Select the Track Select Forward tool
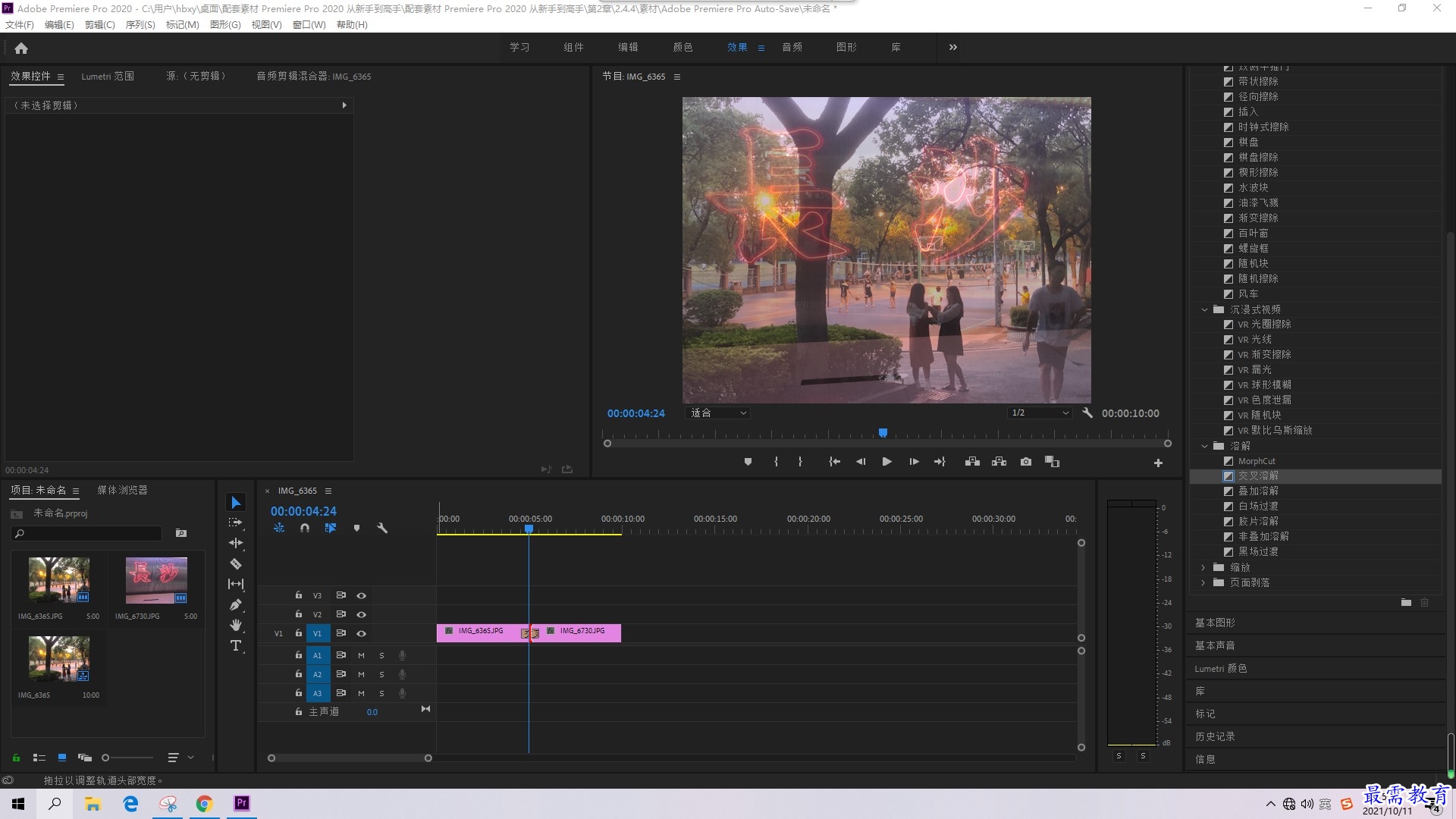This screenshot has width=1456, height=819. point(236,522)
